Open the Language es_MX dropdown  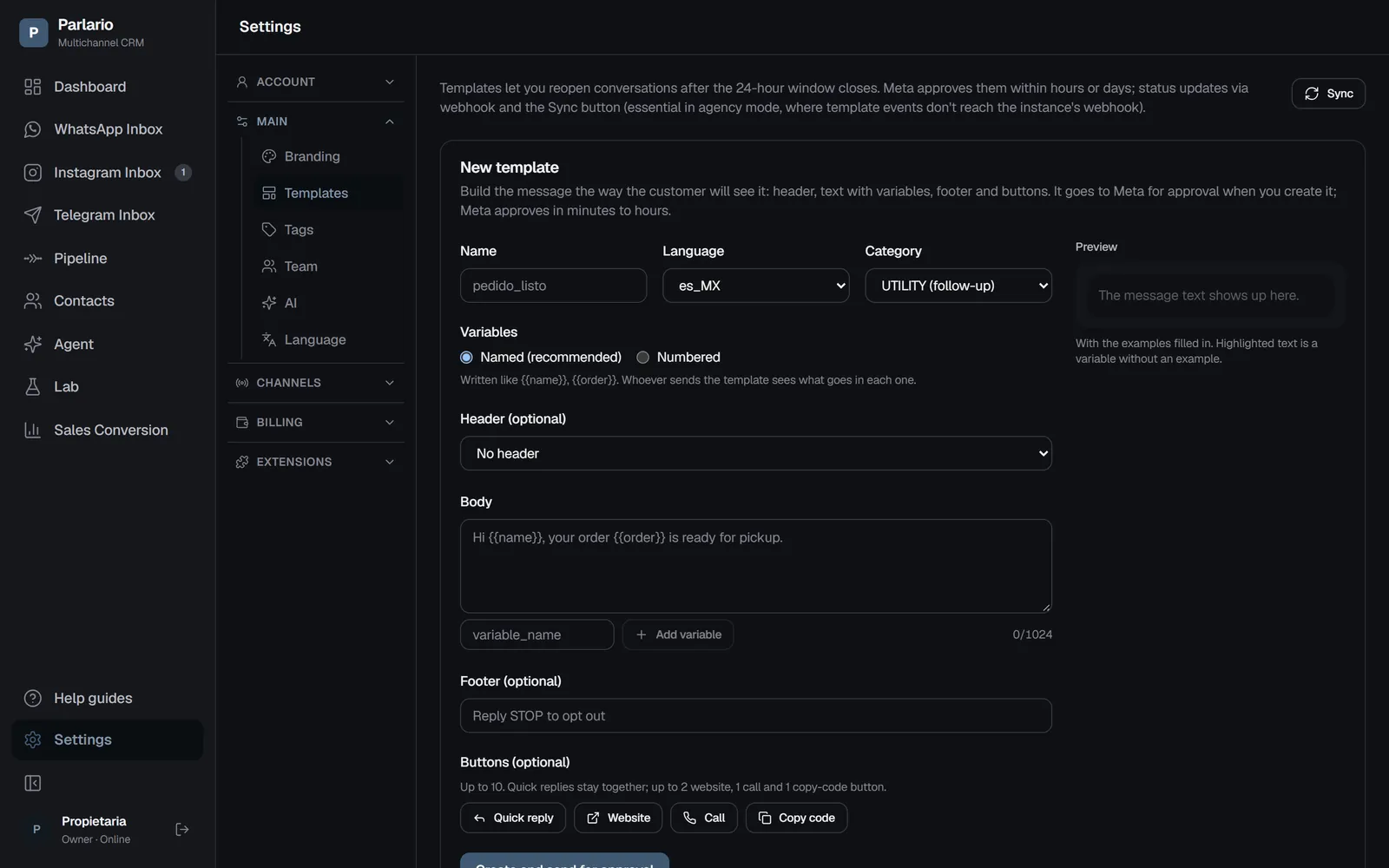click(x=756, y=286)
